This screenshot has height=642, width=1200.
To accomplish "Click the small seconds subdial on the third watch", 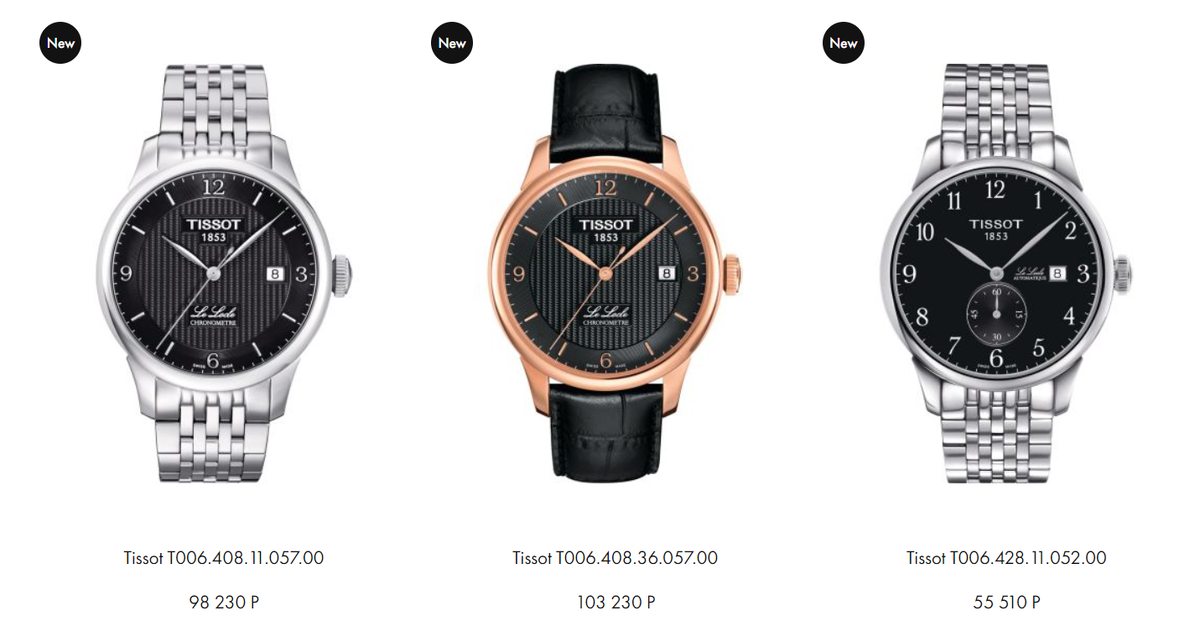I will [x=996, y=314].
